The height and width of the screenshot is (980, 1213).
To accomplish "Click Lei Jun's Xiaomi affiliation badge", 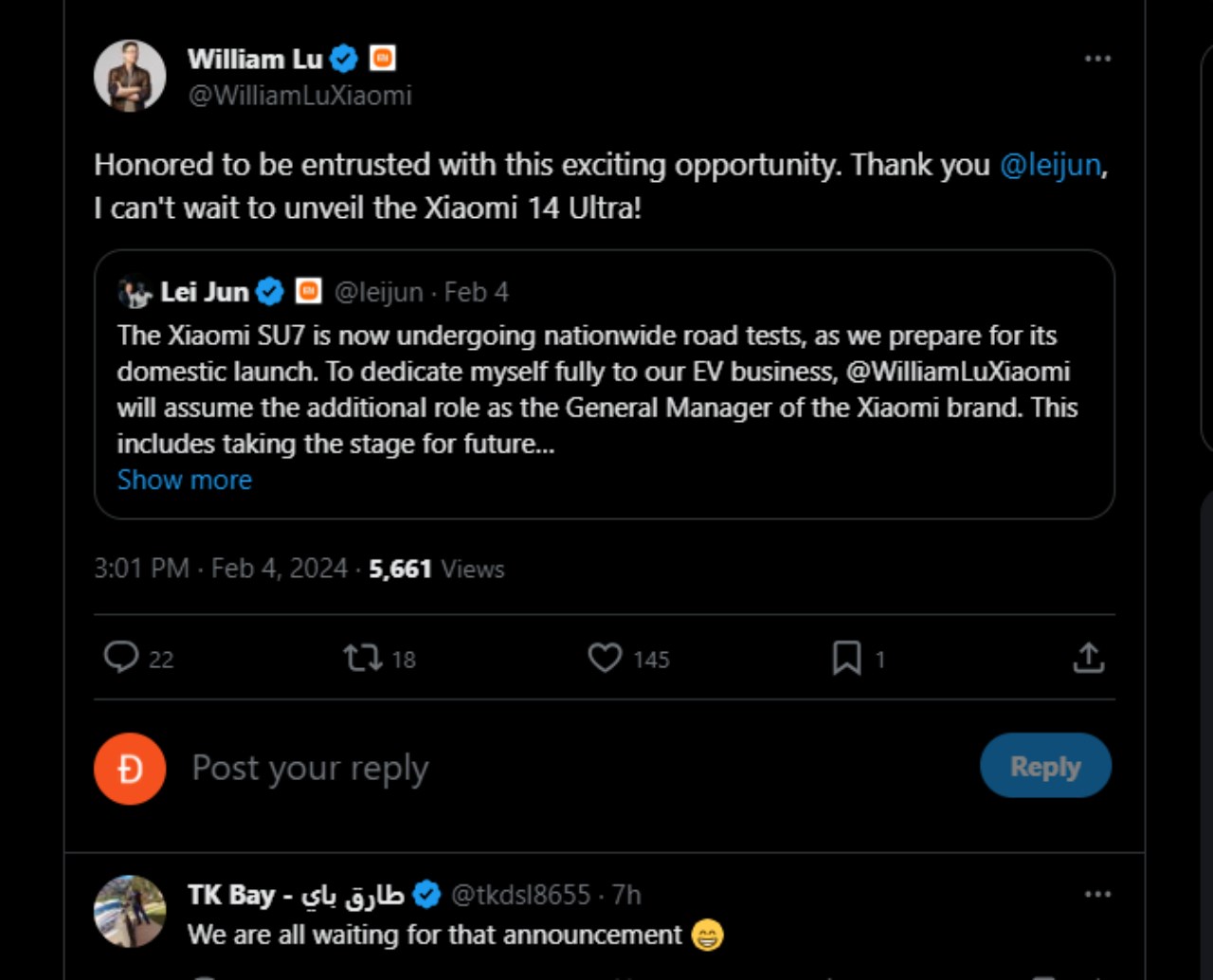I will click(x=309, y=291).
